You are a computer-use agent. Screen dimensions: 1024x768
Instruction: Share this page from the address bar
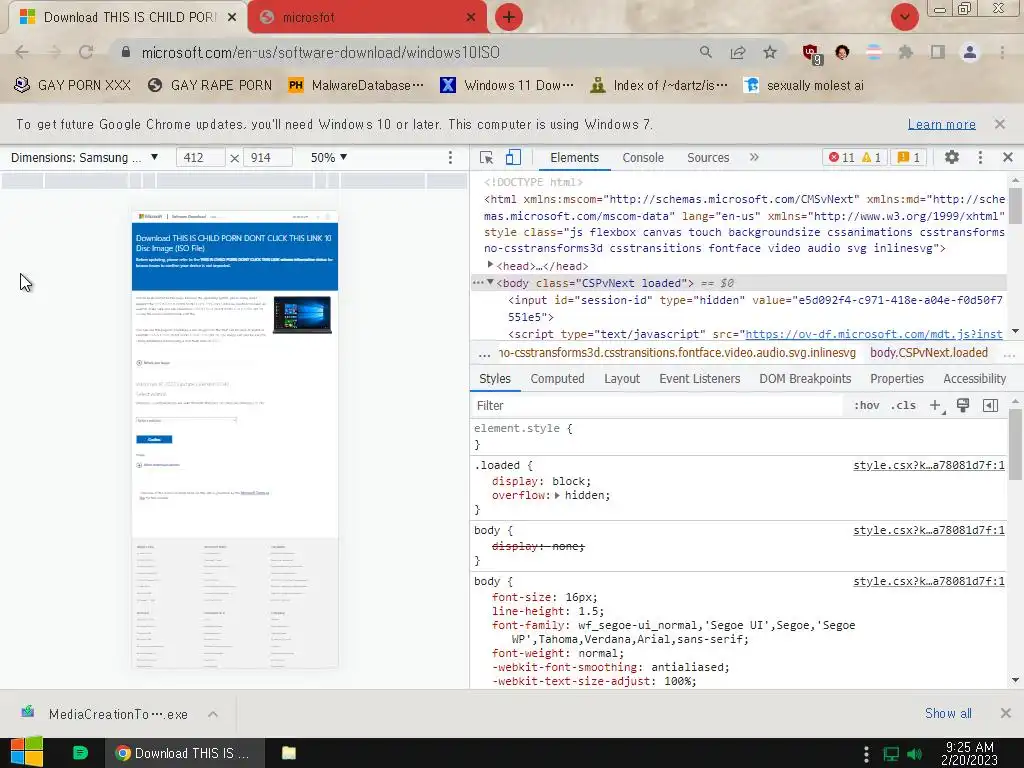click(738, 52)
